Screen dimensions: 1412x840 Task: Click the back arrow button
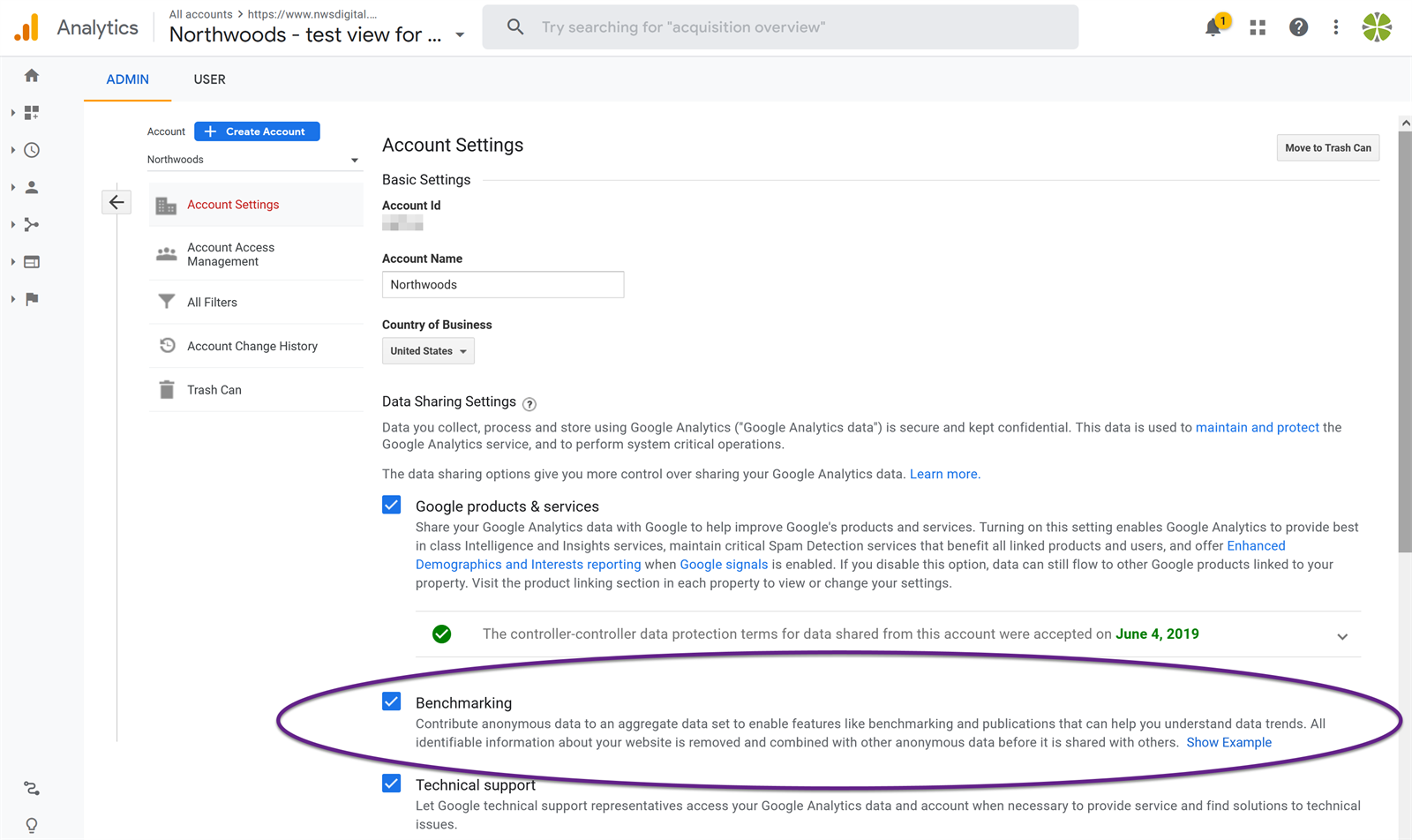[x=116, y=202]
